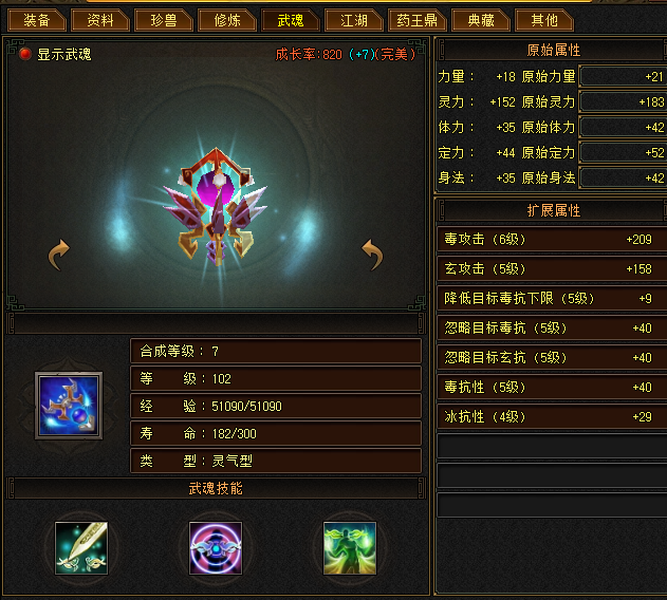Screen dimensions: 667x600
Task: Click the 原始灵力 value field
Action: pos(623,102)
